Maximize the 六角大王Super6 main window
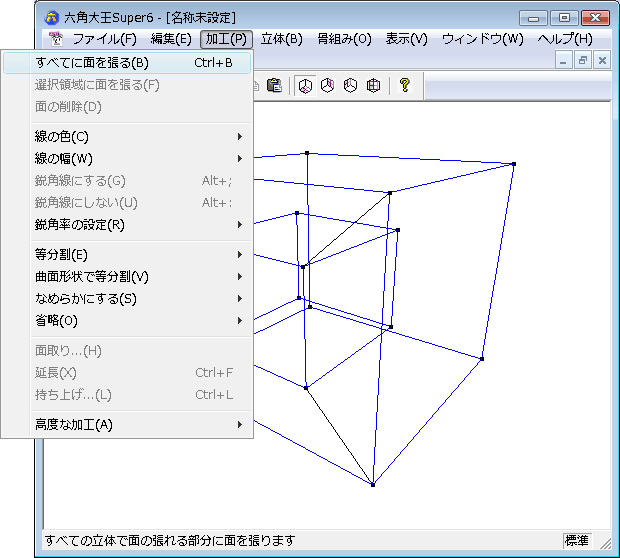The width and height of the screenshot is (620, 558). coord(564,18)
